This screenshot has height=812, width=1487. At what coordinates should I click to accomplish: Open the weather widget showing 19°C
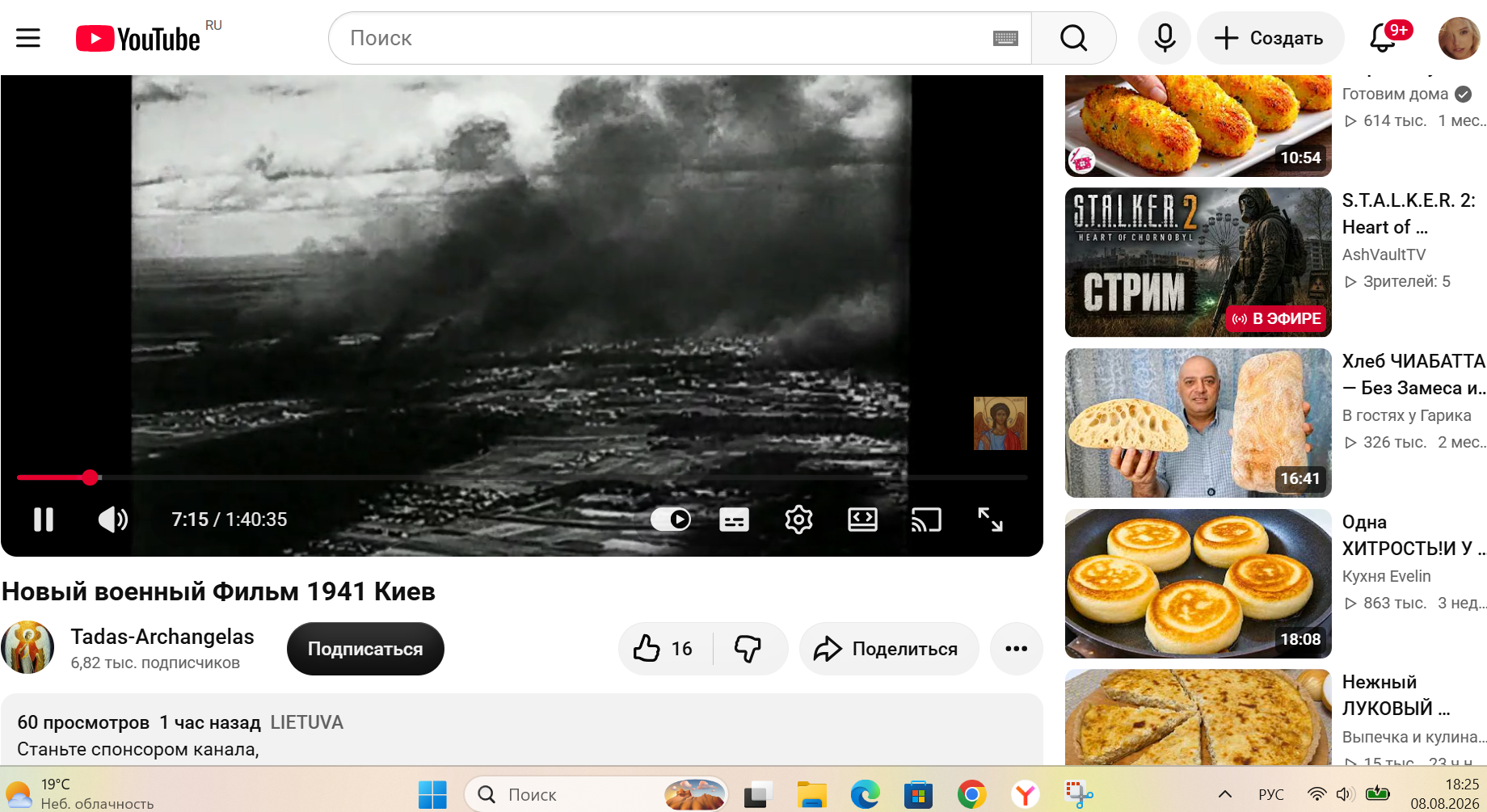point(79,793)
